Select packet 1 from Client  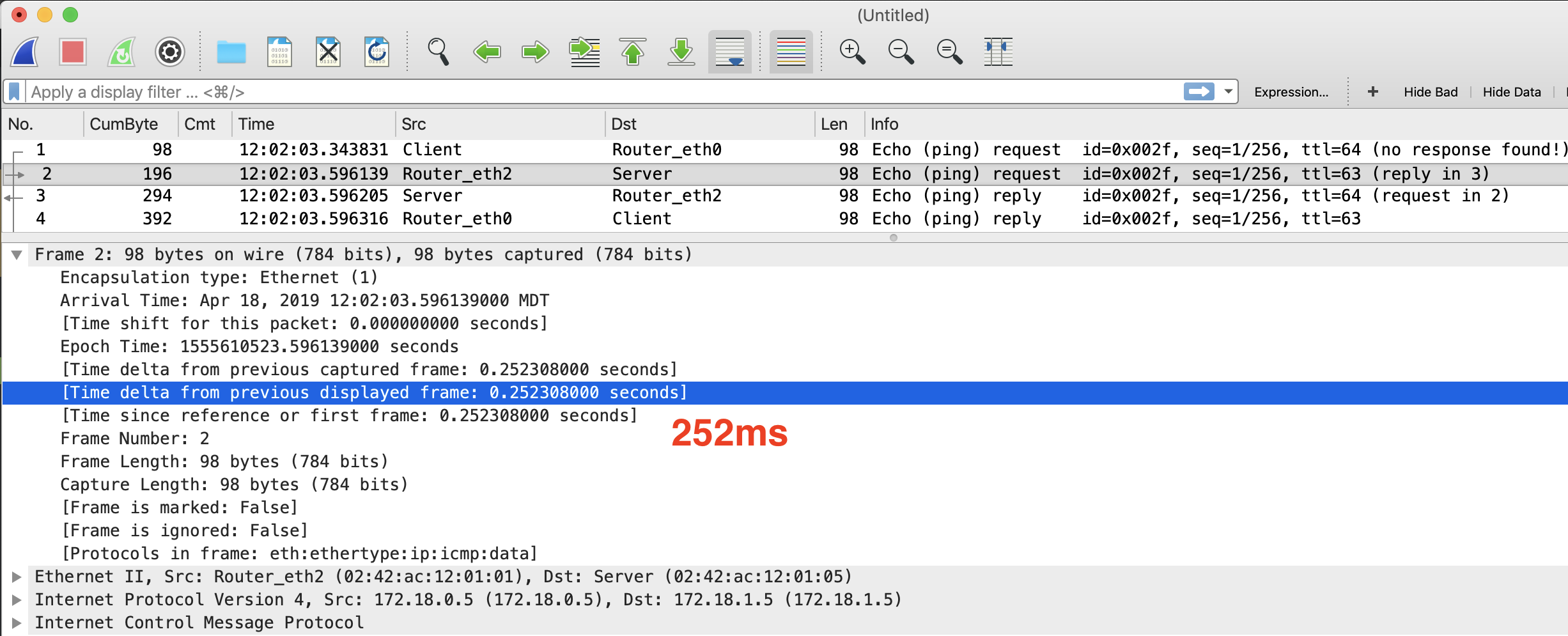pyautogui.click(x=785, y=150)
